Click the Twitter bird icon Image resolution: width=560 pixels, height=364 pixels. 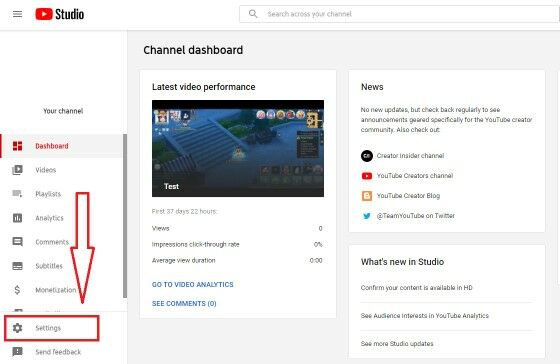(367, 216)
